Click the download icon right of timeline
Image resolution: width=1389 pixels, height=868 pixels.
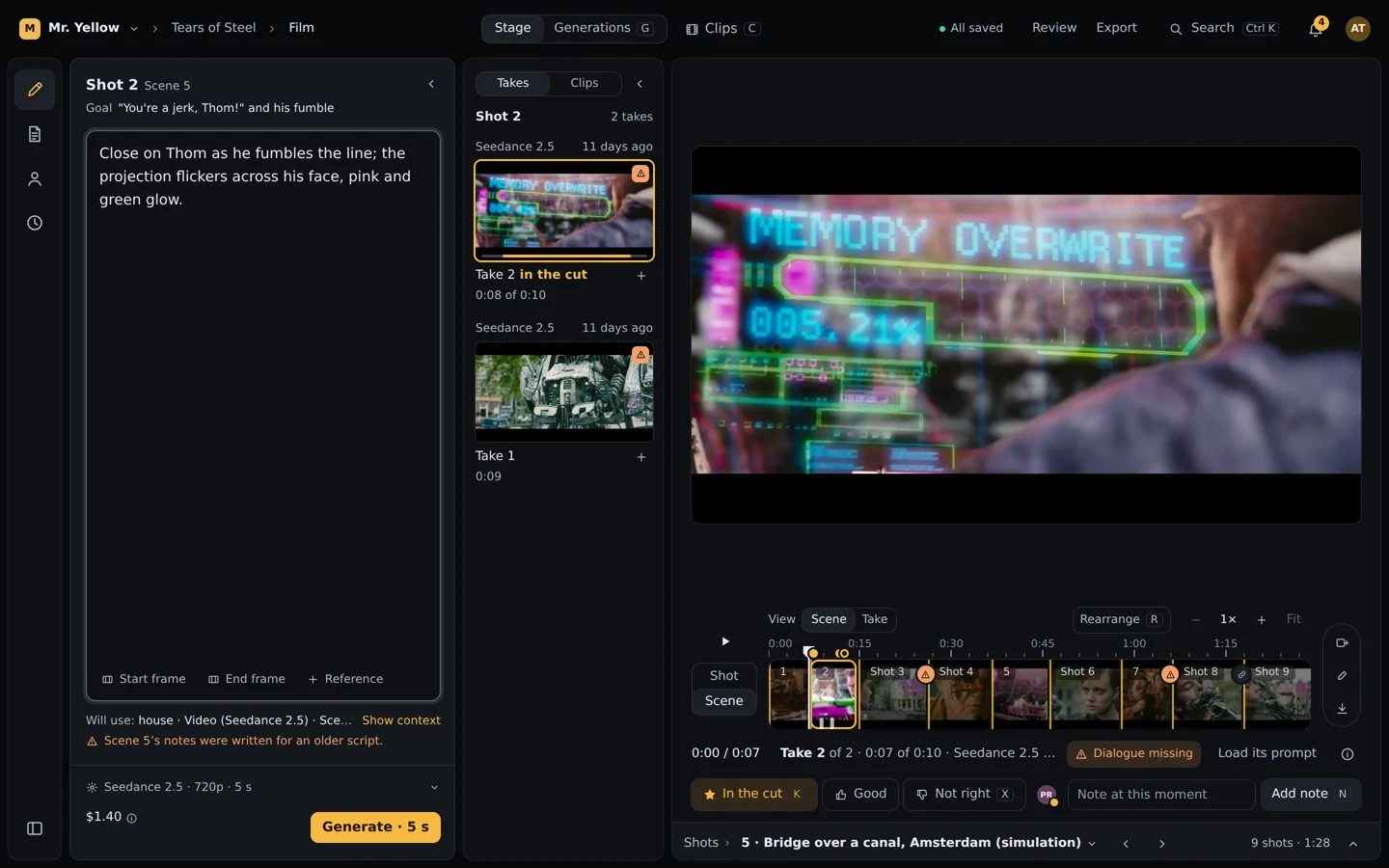pyautogui.click(x=1342, y=709)
